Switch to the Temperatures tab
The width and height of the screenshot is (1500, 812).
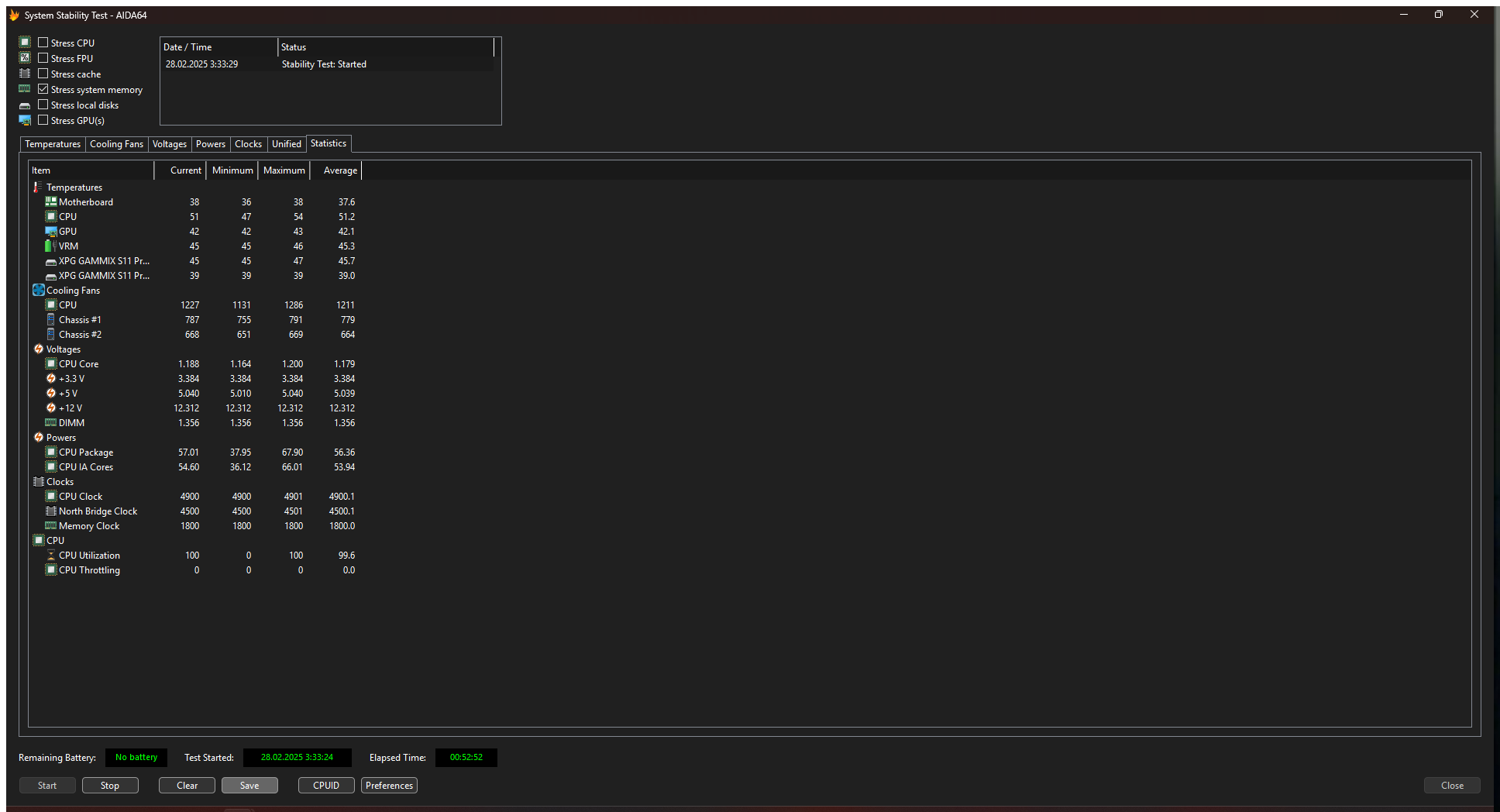pyautogui.click(x=53, y=144)
